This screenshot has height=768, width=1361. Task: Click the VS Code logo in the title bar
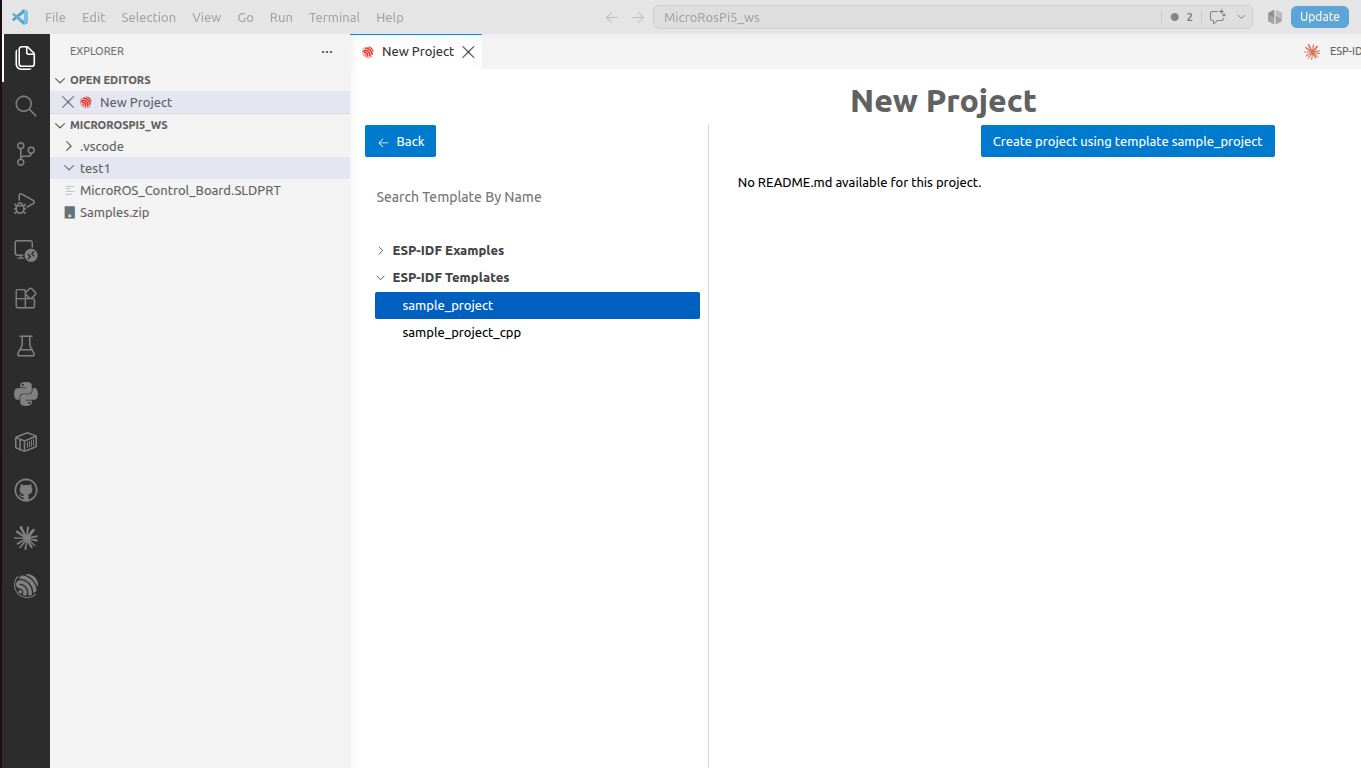point(20,17)
